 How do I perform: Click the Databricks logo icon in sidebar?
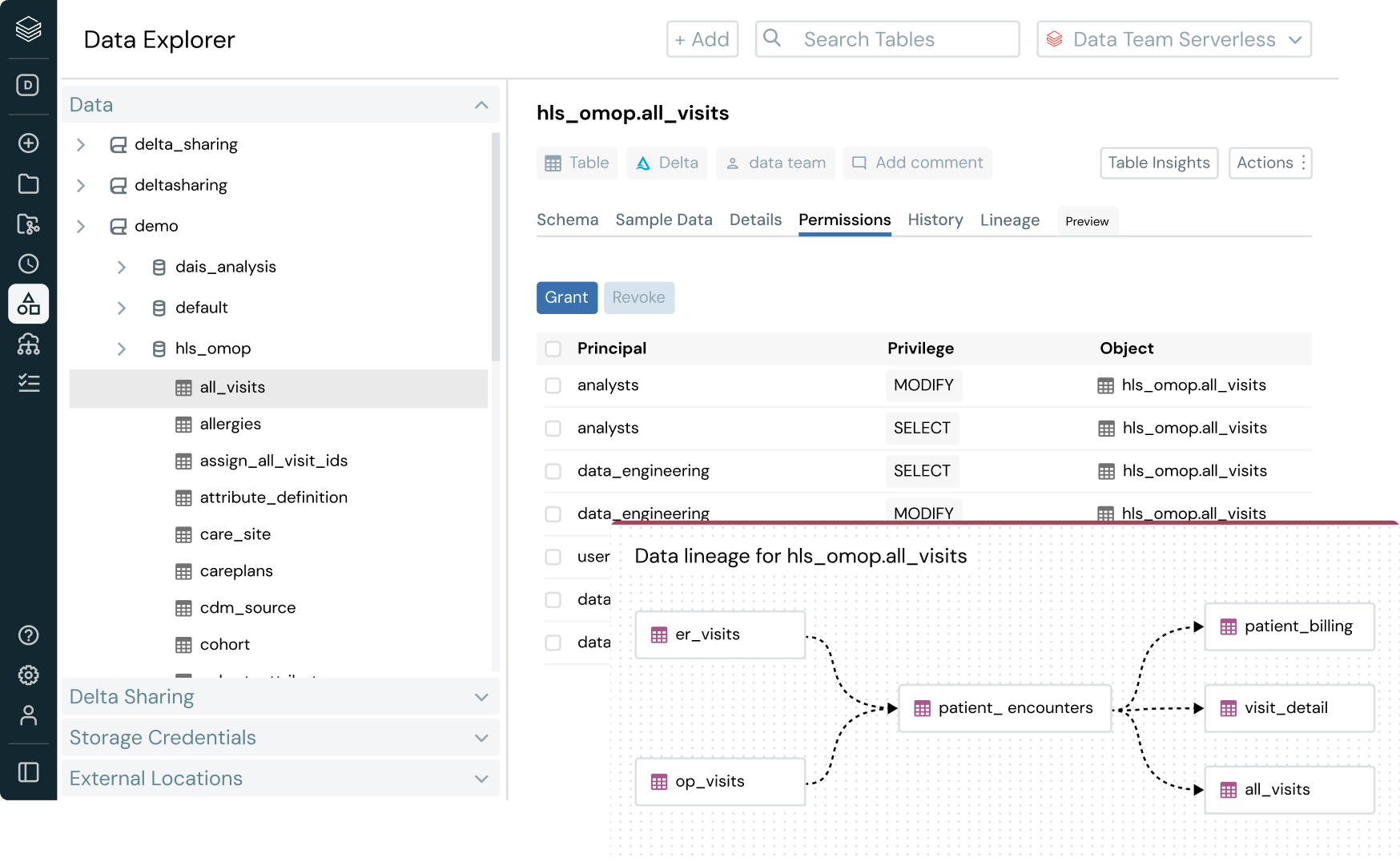[28, 29]
